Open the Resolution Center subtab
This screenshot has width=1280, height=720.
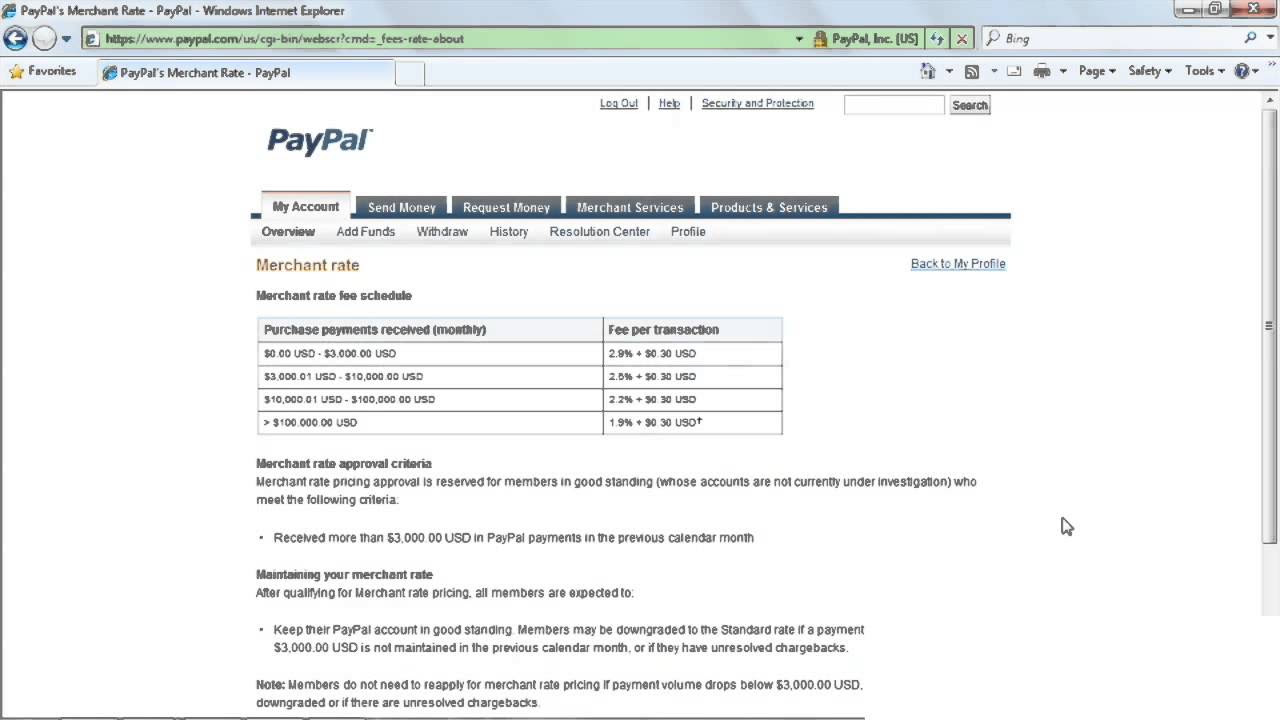point(599,232)
